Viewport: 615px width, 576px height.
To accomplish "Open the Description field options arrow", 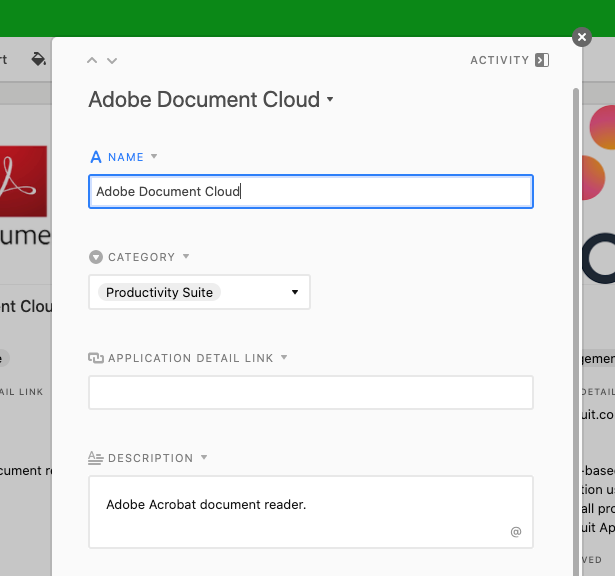I will [204, 457].
